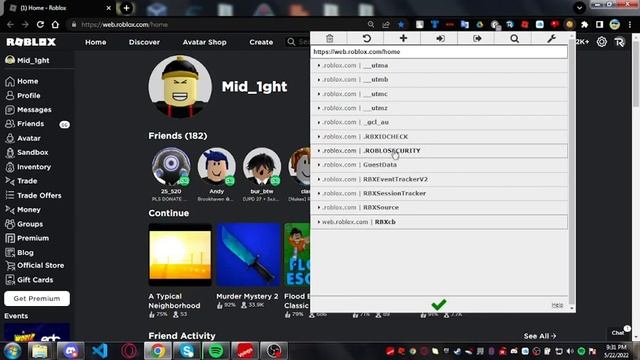Viewport: 640px width, 360px height.
Task: Expand the GuestData cookie row
Action: [439, 165]
